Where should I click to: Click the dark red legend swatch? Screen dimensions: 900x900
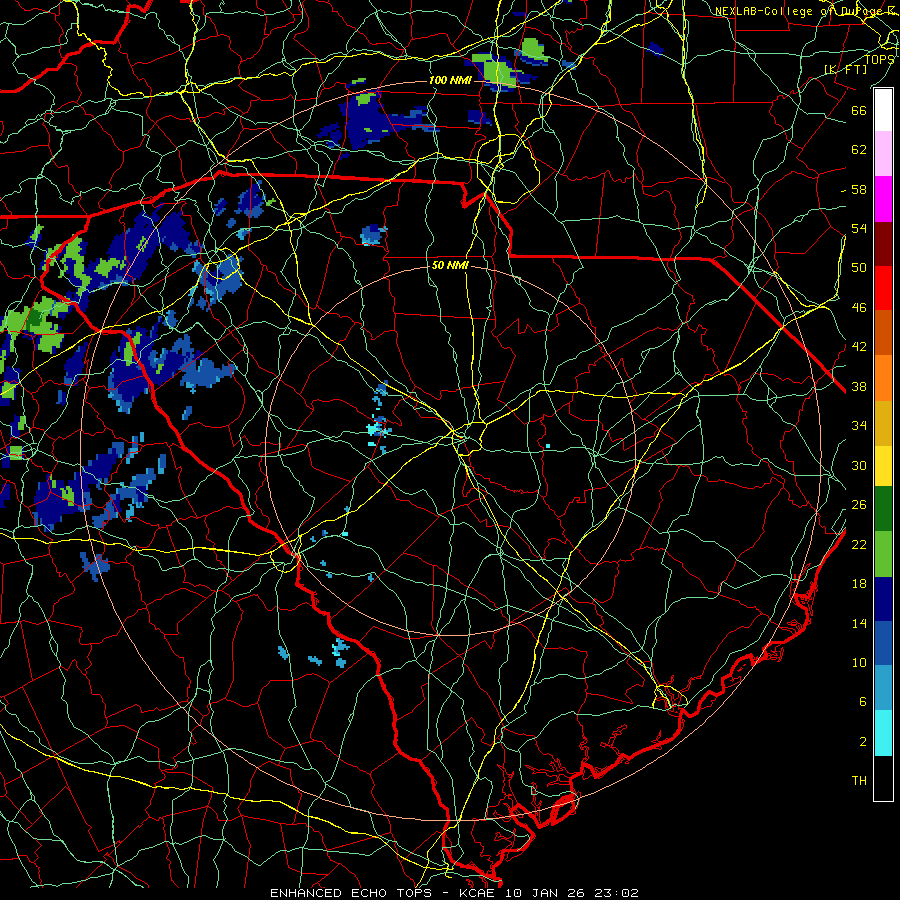click(883, 244)
